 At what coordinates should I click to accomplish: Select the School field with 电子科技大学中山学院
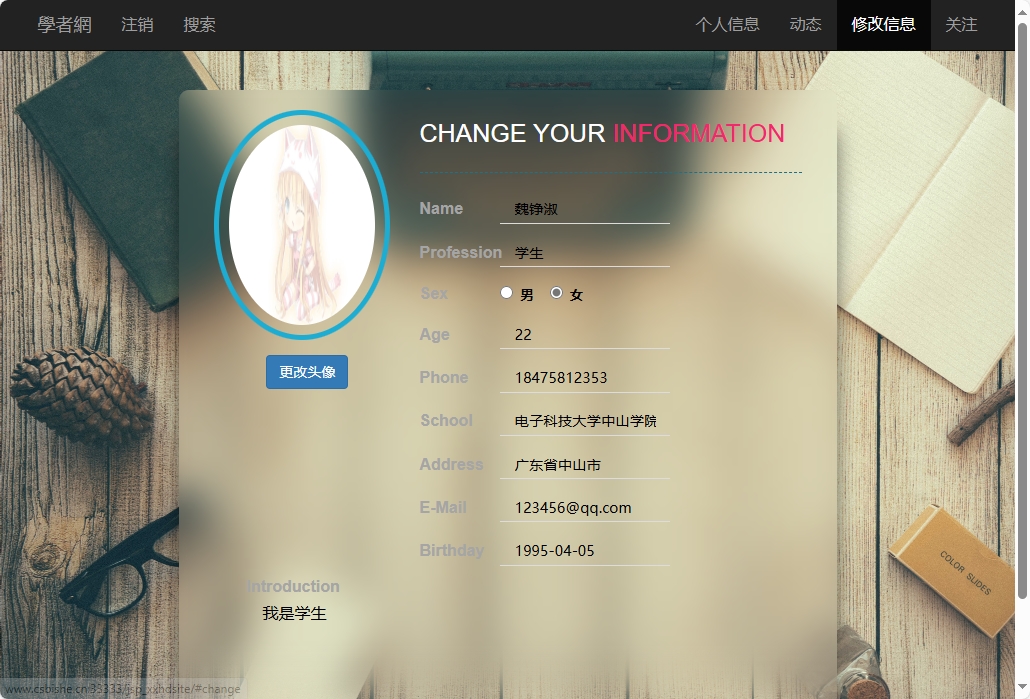(585, 420)
